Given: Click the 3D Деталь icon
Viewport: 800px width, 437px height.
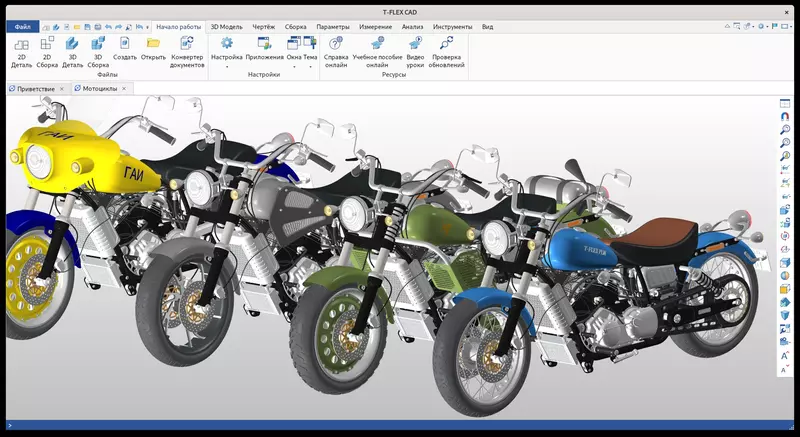Looking at the screenshot, I should tap(72, 44).
